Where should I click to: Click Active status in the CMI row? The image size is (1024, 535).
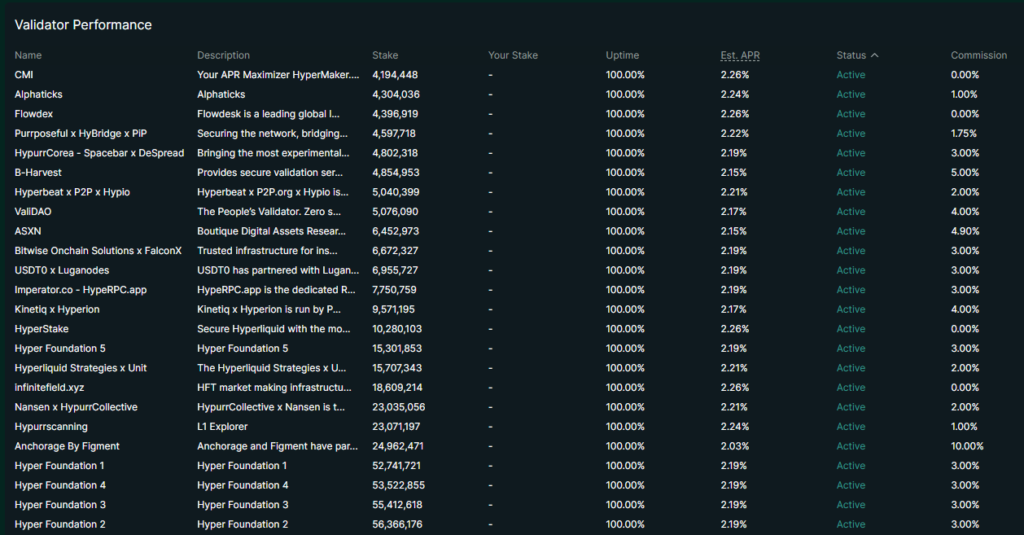point(851,75)
